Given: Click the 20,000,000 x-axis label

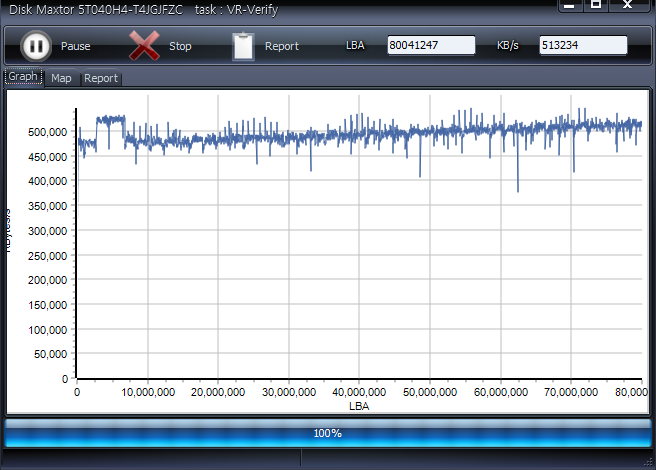Looking at the screenshot, I should pyautogui.click(x=218, y=392).
